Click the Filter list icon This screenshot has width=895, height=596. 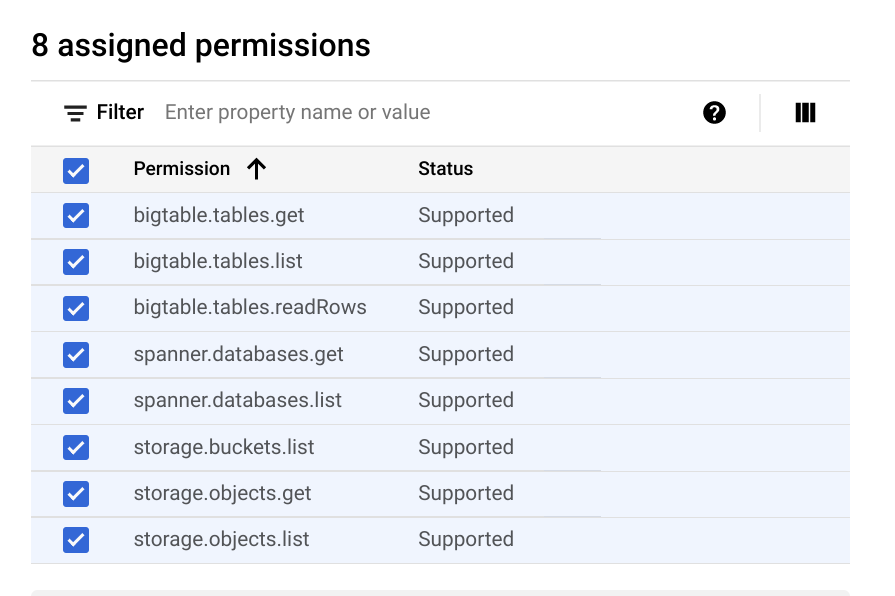pos(75,113)
